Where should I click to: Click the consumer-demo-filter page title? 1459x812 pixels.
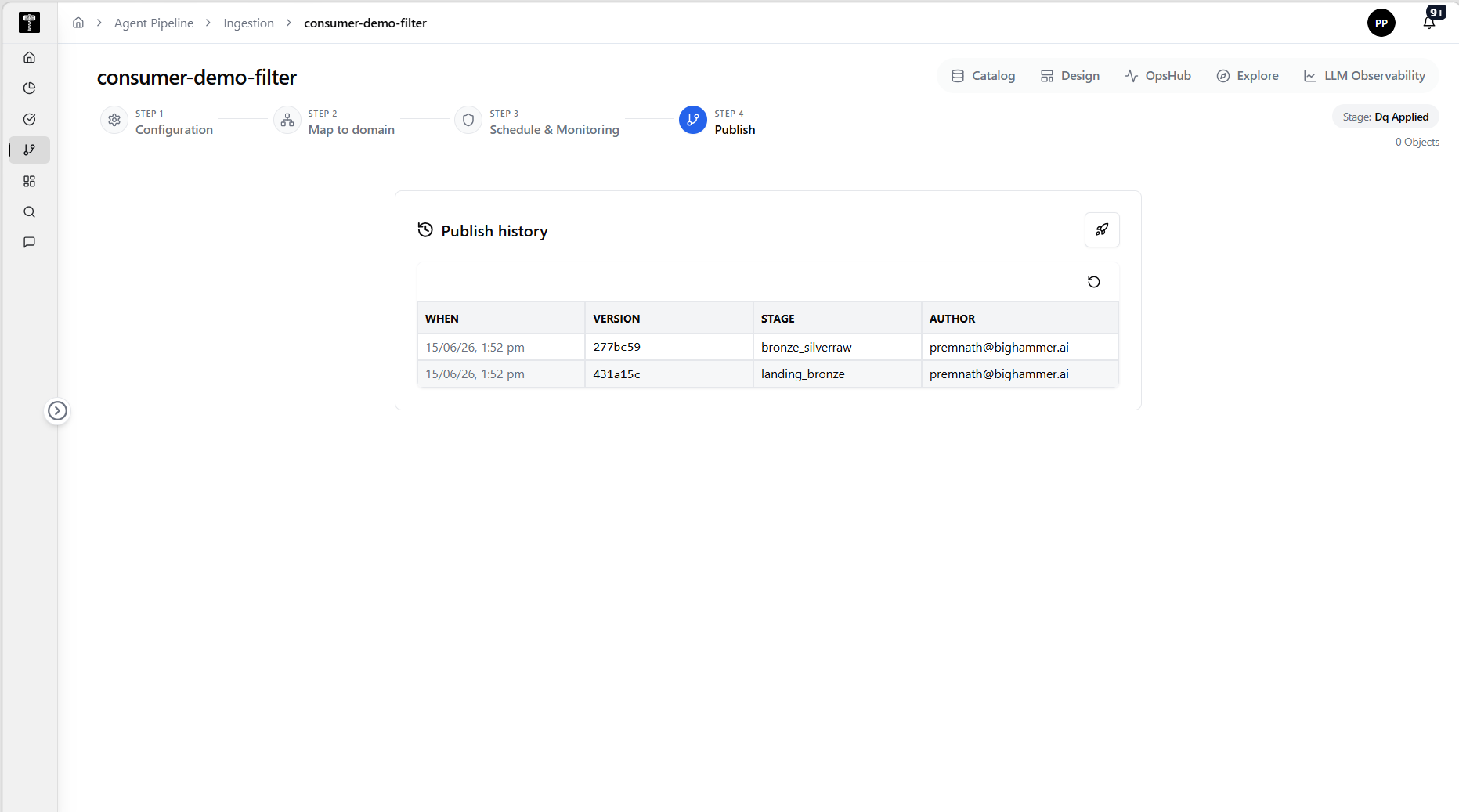click(197, 78)
